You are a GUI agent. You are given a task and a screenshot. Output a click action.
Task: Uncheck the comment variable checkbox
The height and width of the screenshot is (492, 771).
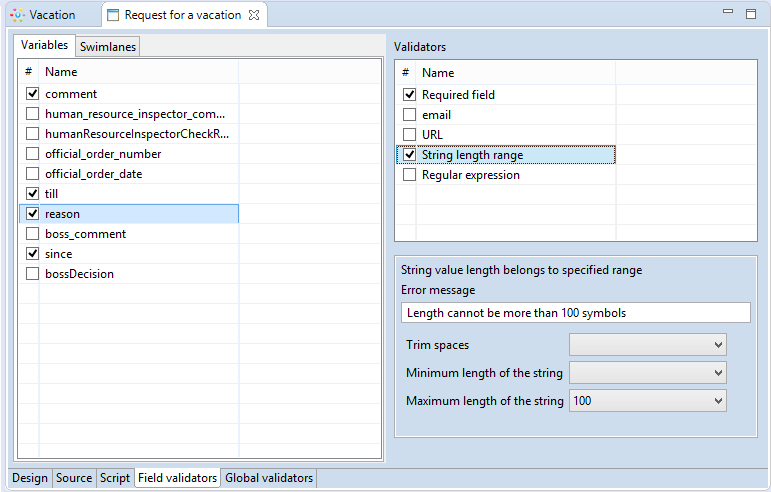32,94
